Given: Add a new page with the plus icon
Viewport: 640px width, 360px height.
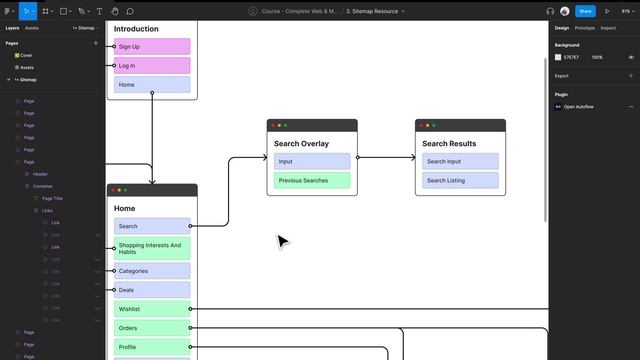Looking at the screenshot, I should (96, 43).
